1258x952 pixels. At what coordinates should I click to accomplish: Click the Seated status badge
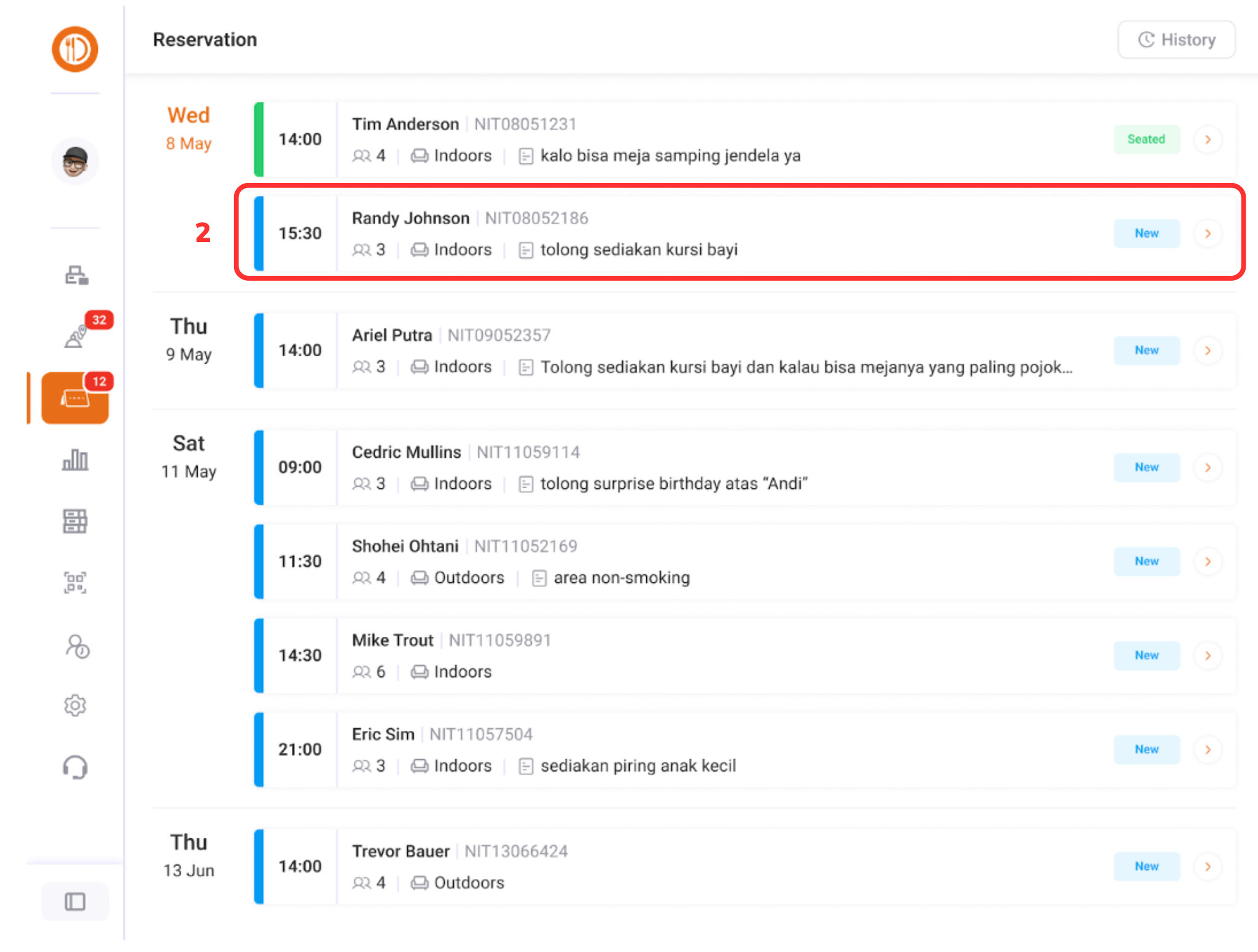point(1146,139)
